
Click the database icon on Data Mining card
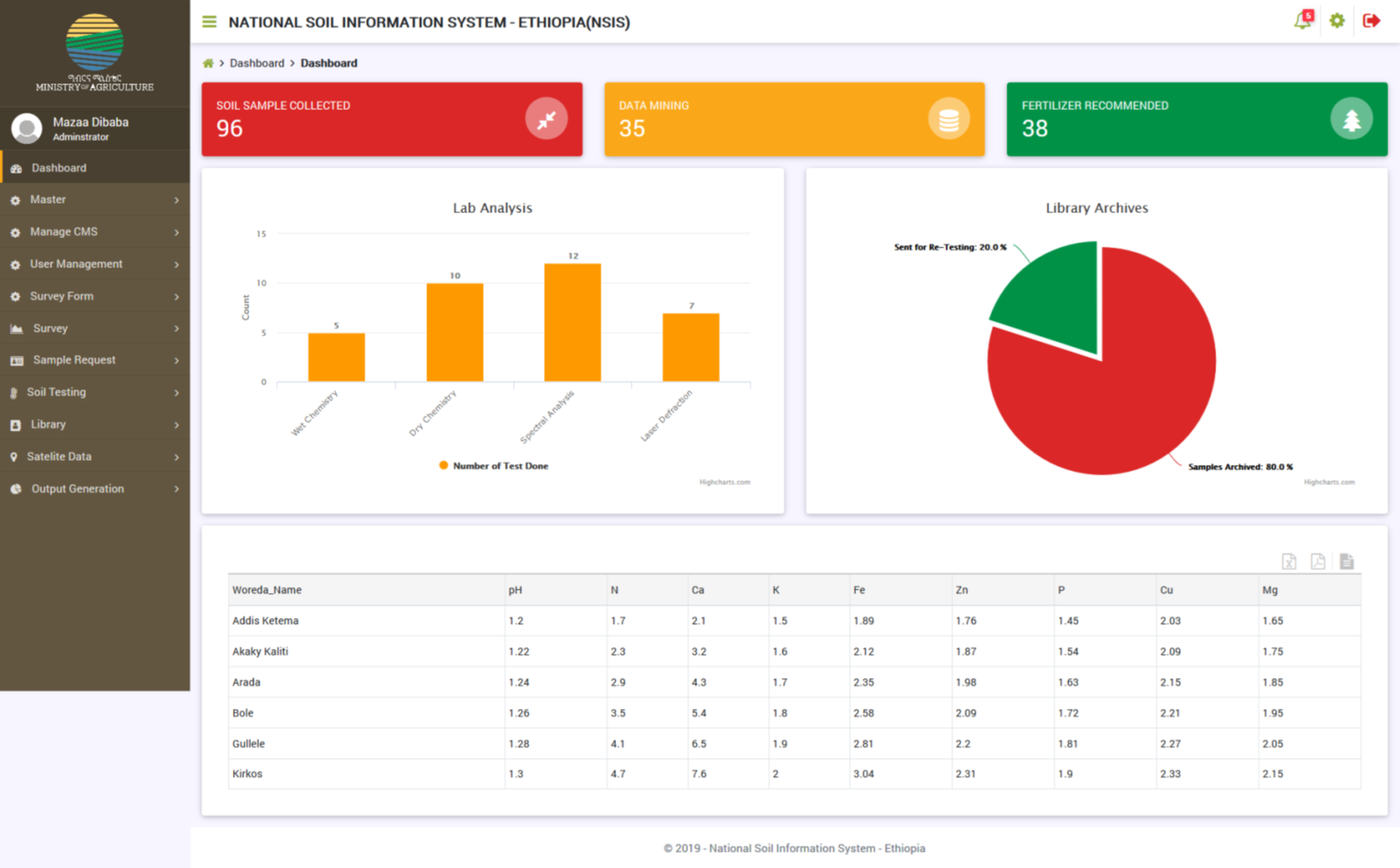tap(948, 119)
